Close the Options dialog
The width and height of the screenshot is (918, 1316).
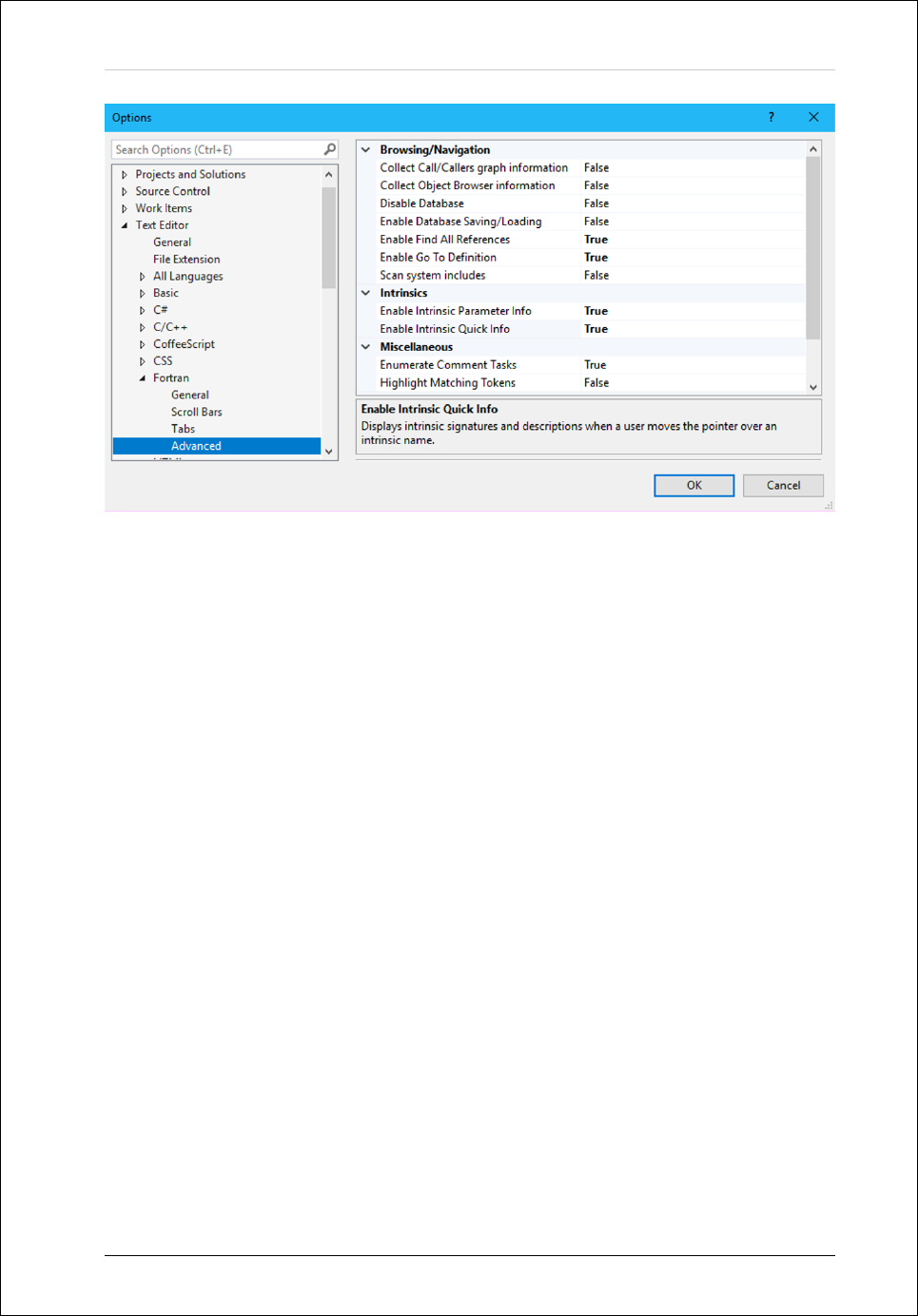point(813,117)
